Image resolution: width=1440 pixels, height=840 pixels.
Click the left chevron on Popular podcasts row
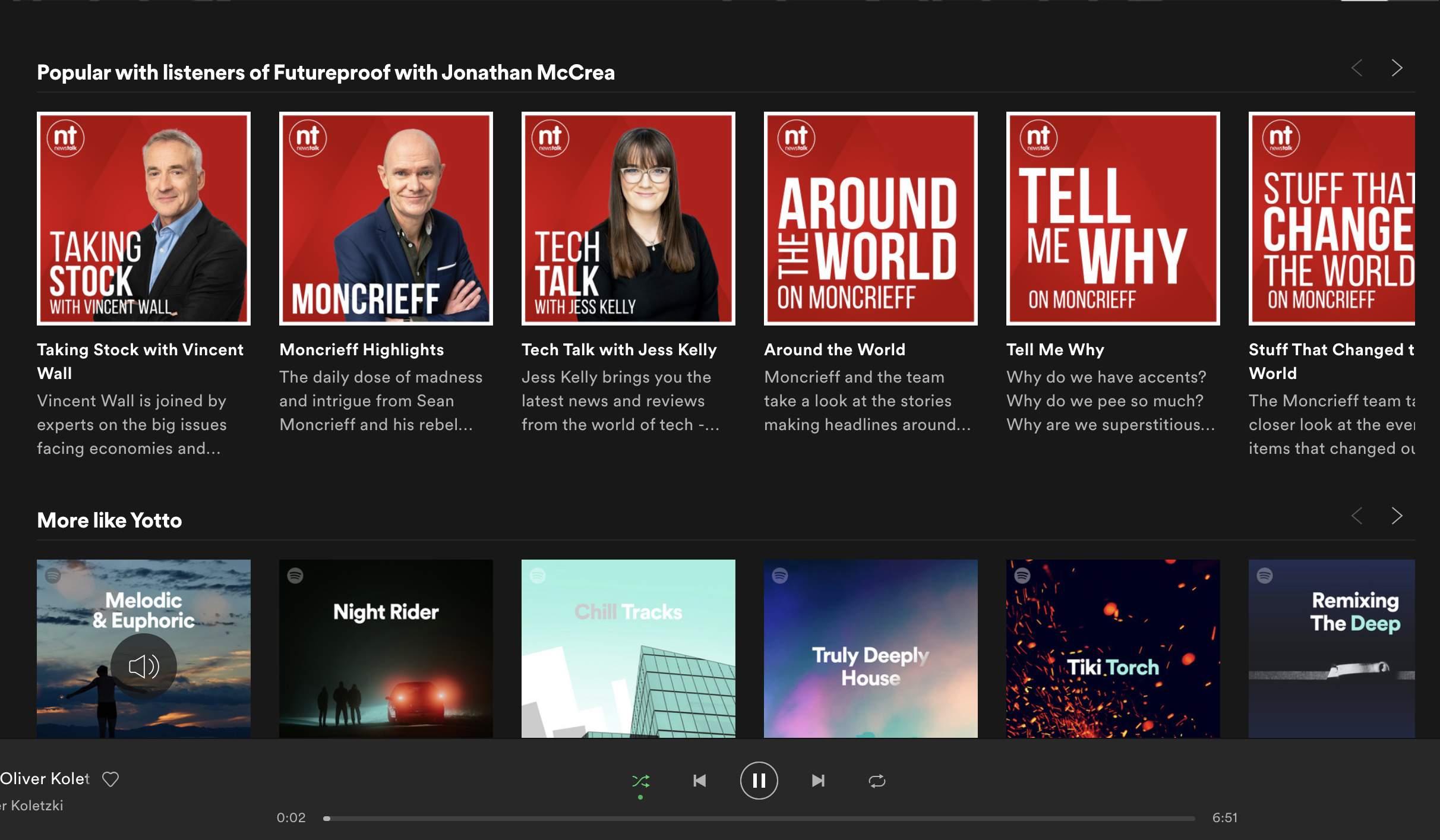pos(1357,68)
